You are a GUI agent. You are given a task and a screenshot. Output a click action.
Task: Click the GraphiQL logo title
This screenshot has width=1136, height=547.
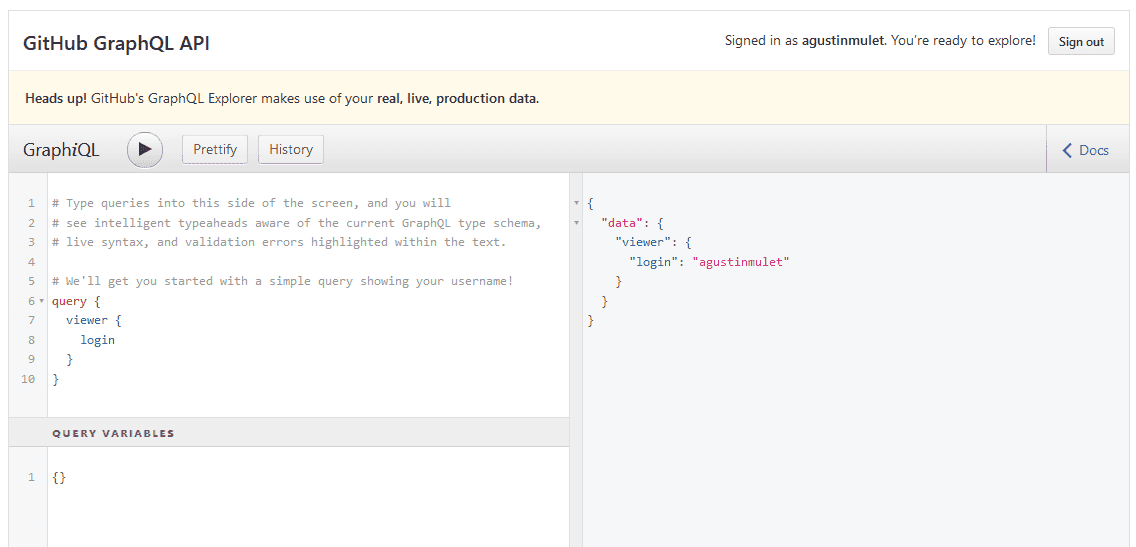62,150
